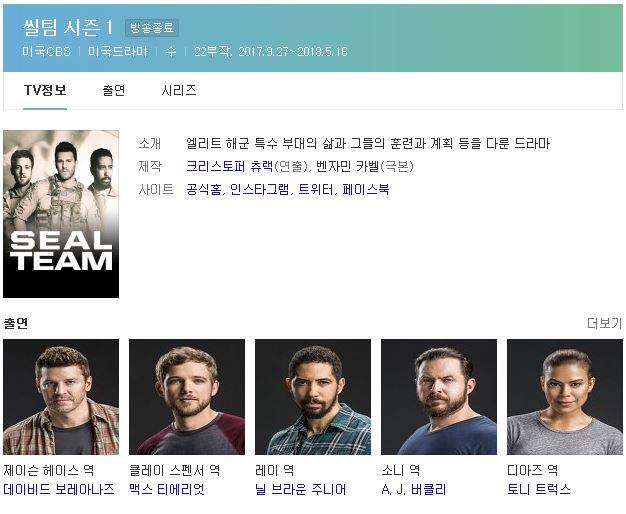626x514 pixels.
Task: Open actor name 데이비드 보레아나즈 link
Action: pyautogui.click(x=59, y=489)
